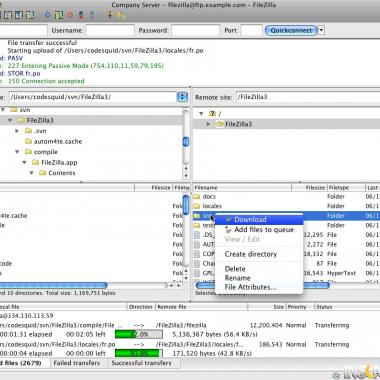Cancel the current operation via red toolbar icon
This screenshot has width=380, height=380.
pos(70,15)
